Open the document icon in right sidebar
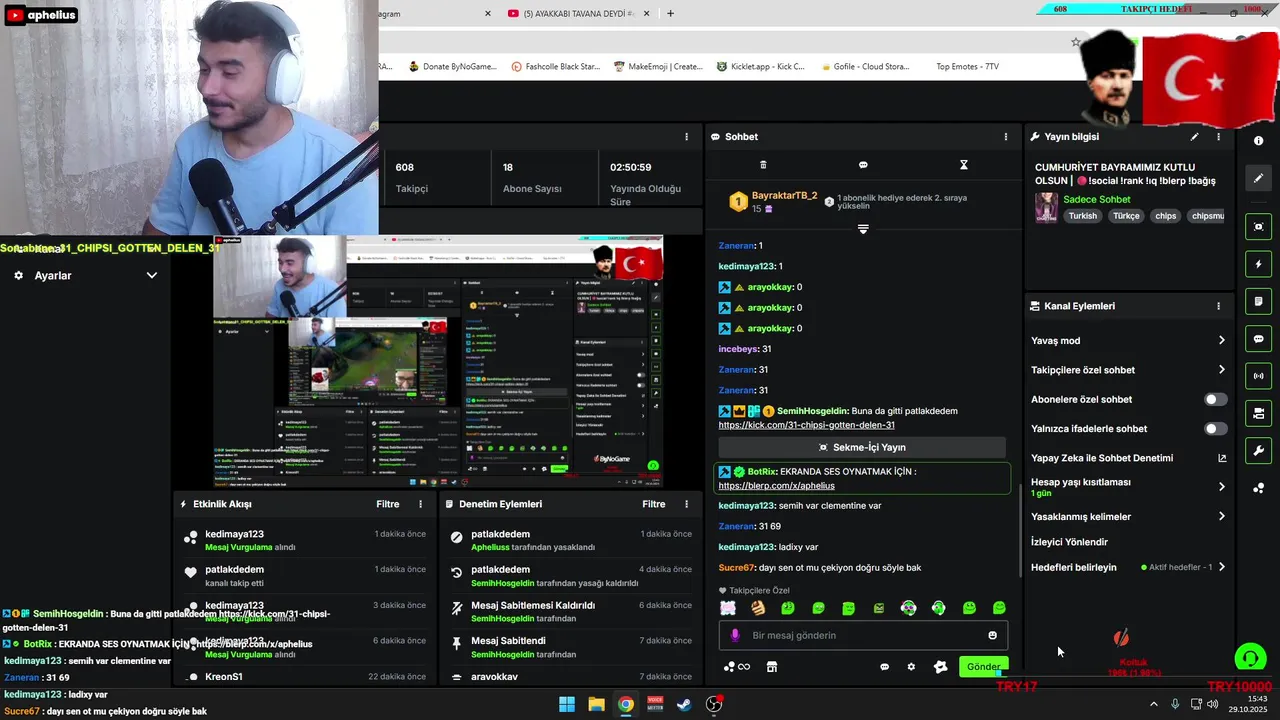 pyautogui.click(x=1258, y=301)
